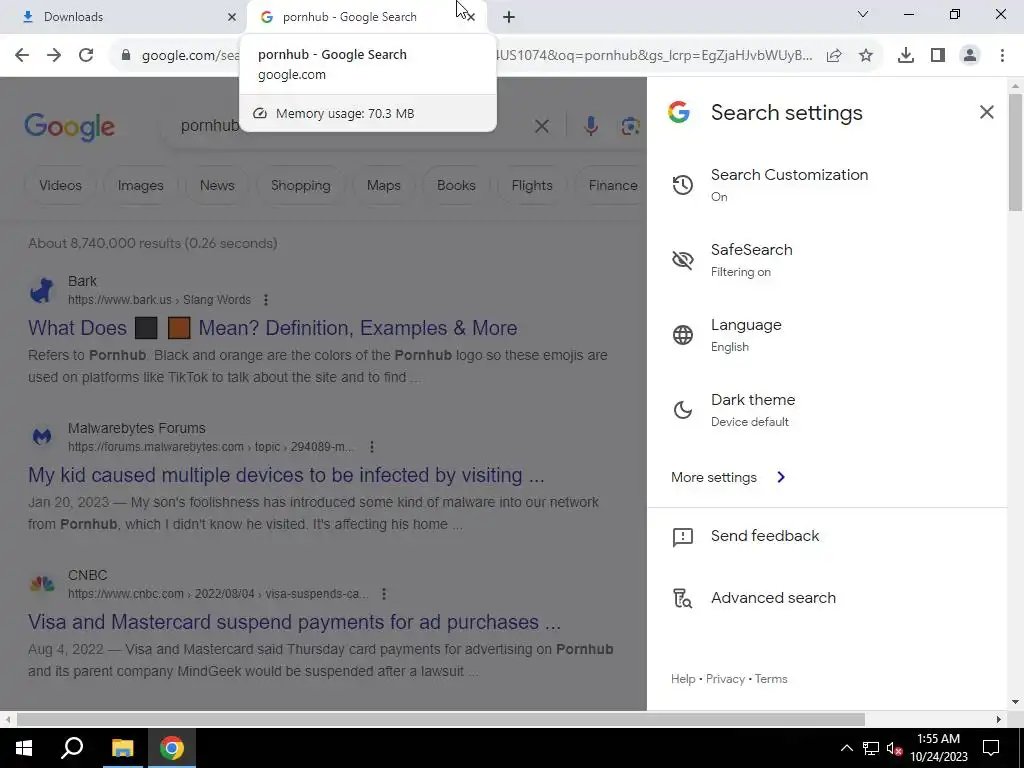The height and width of the screenshot is (768, 1024).
Task: Click the CNBC favicon
Action: pyautogui.click(x=42, y=584)
